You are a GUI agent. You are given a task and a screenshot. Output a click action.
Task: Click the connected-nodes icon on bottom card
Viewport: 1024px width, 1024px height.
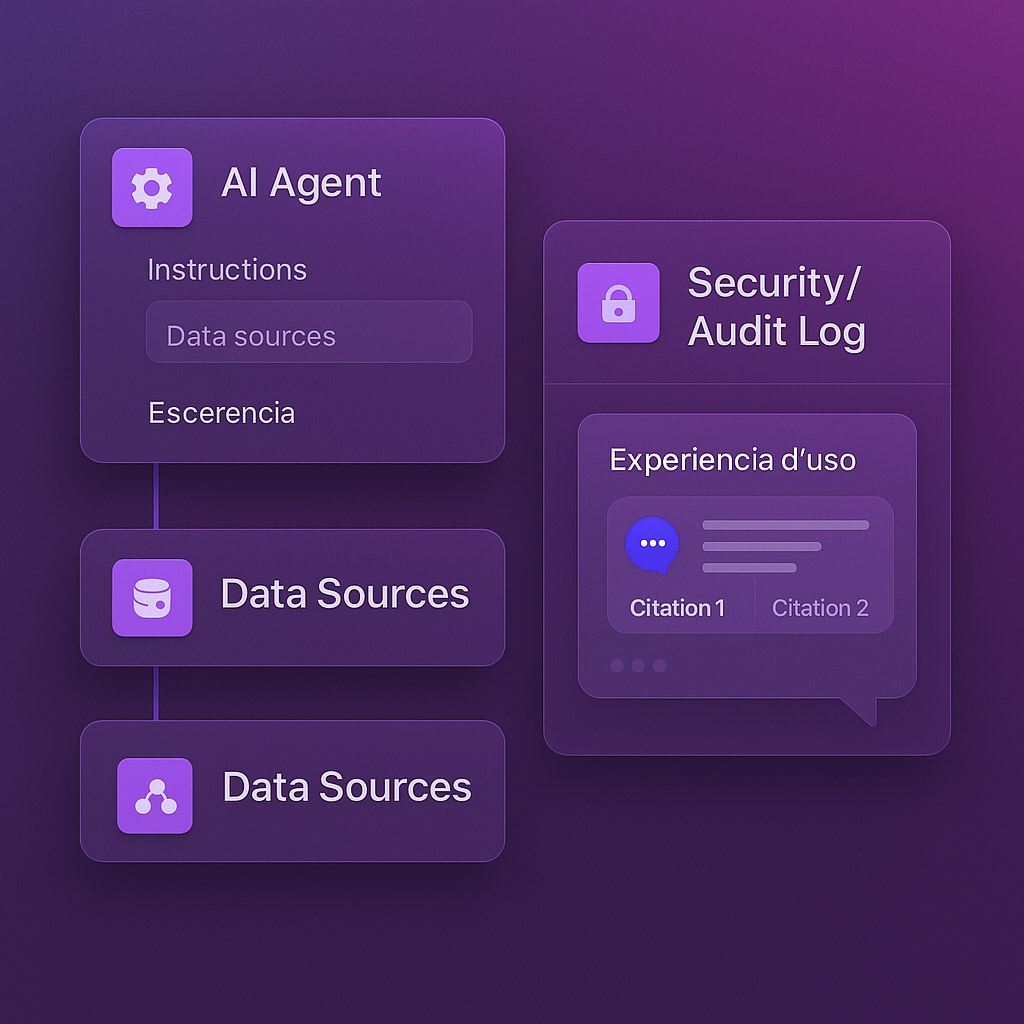pyautogui.click(x=155, y=795)
